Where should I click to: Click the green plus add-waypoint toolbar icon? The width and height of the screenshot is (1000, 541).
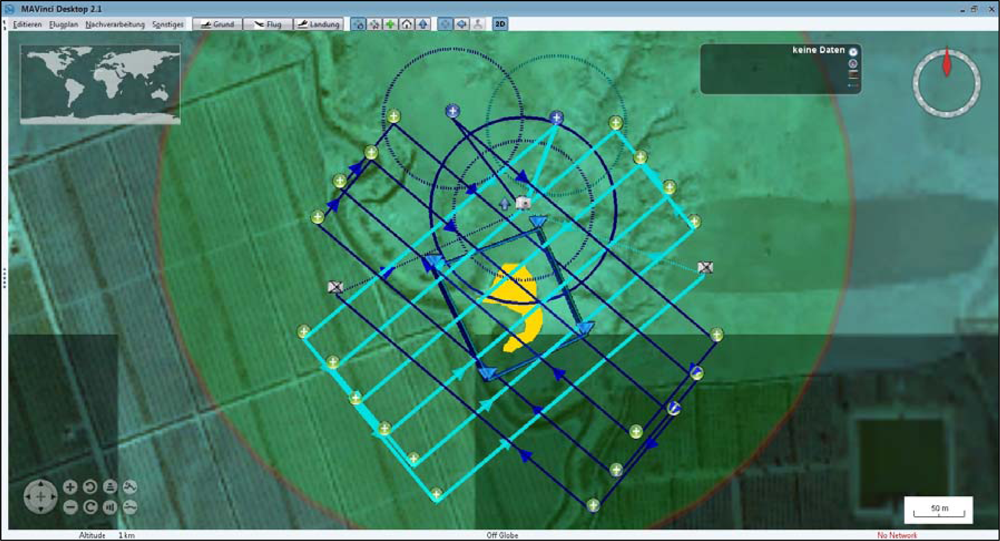(x=390, y=24)
